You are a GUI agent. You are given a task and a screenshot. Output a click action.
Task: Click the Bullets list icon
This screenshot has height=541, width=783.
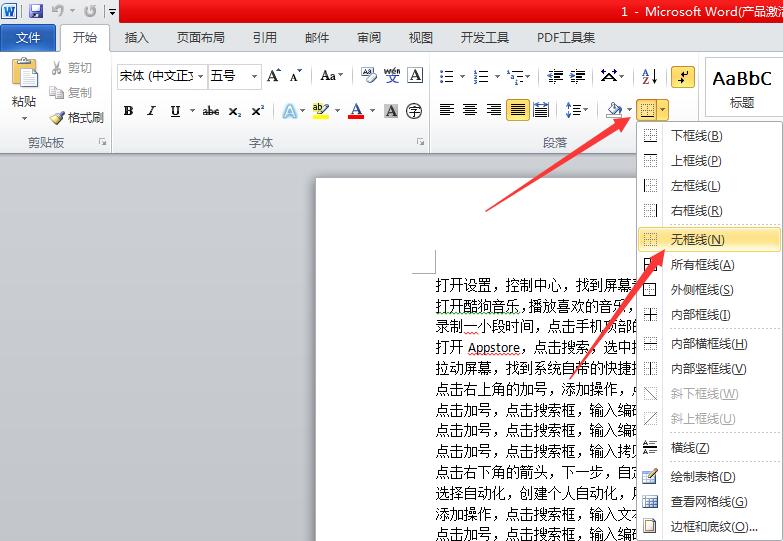tap(446, 76)
